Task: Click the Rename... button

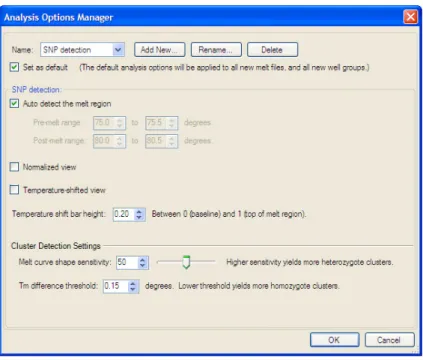Action: 216,50
